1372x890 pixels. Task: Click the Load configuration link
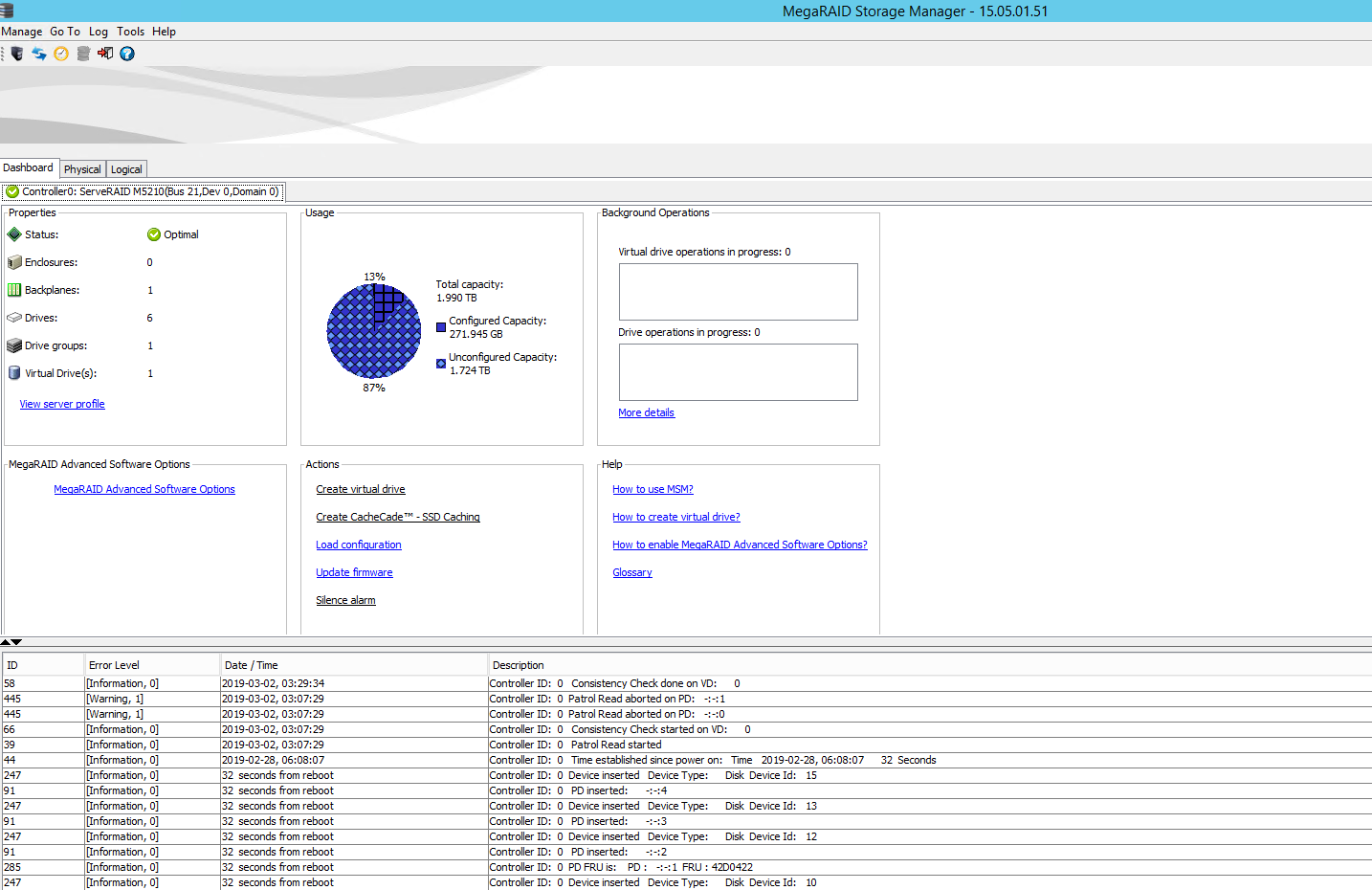(x=359, y=545)
